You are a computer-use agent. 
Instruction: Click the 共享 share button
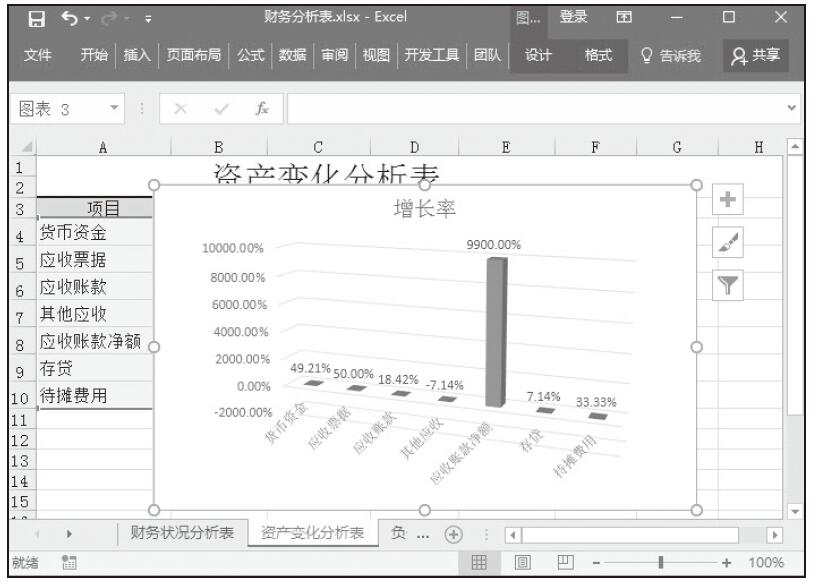tap(757, 56)
